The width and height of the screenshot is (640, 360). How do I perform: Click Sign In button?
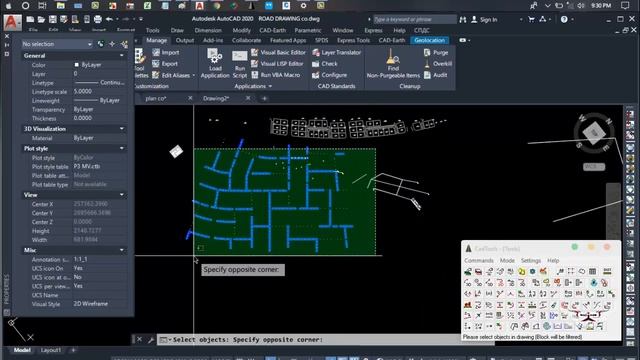coord(484,19)
